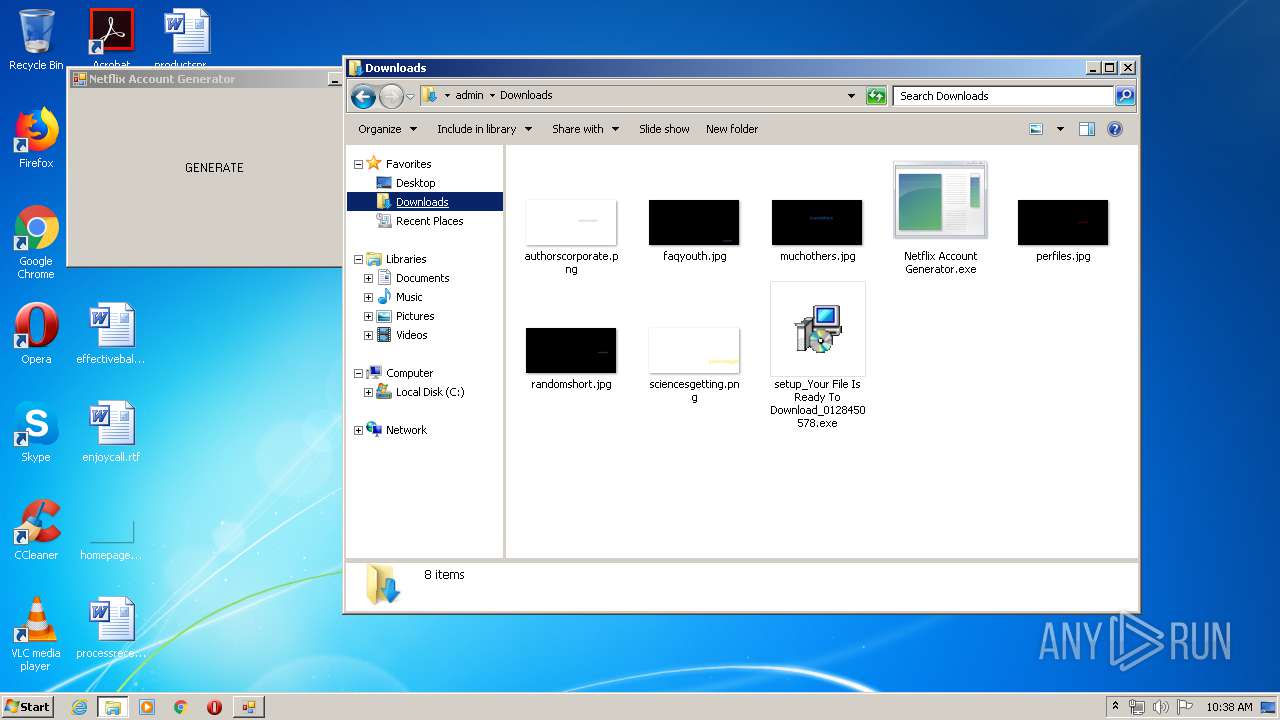Open the Start menu
The image size is (1280, 720).
(27, 707)
